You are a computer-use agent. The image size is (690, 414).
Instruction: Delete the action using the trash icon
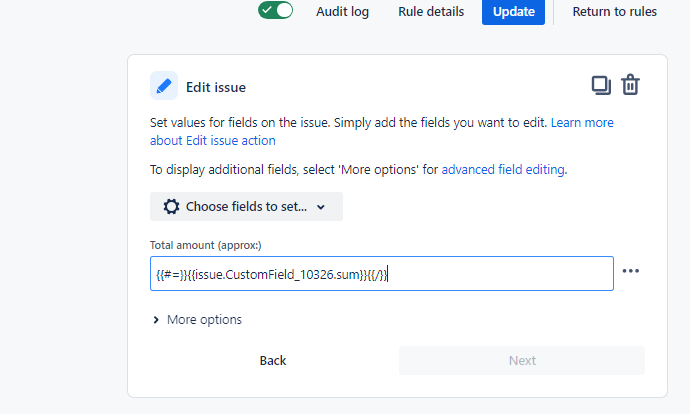pos(630,85)
